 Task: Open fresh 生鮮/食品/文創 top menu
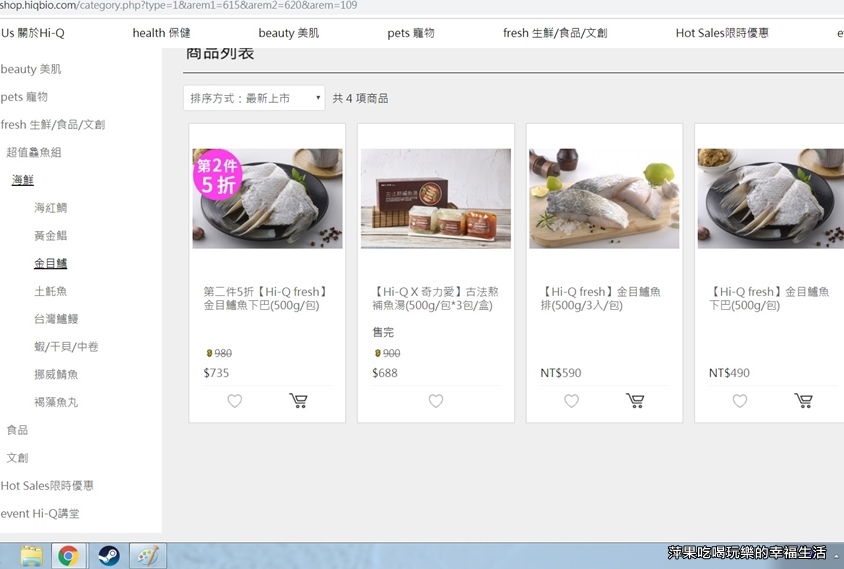(555, 33)
